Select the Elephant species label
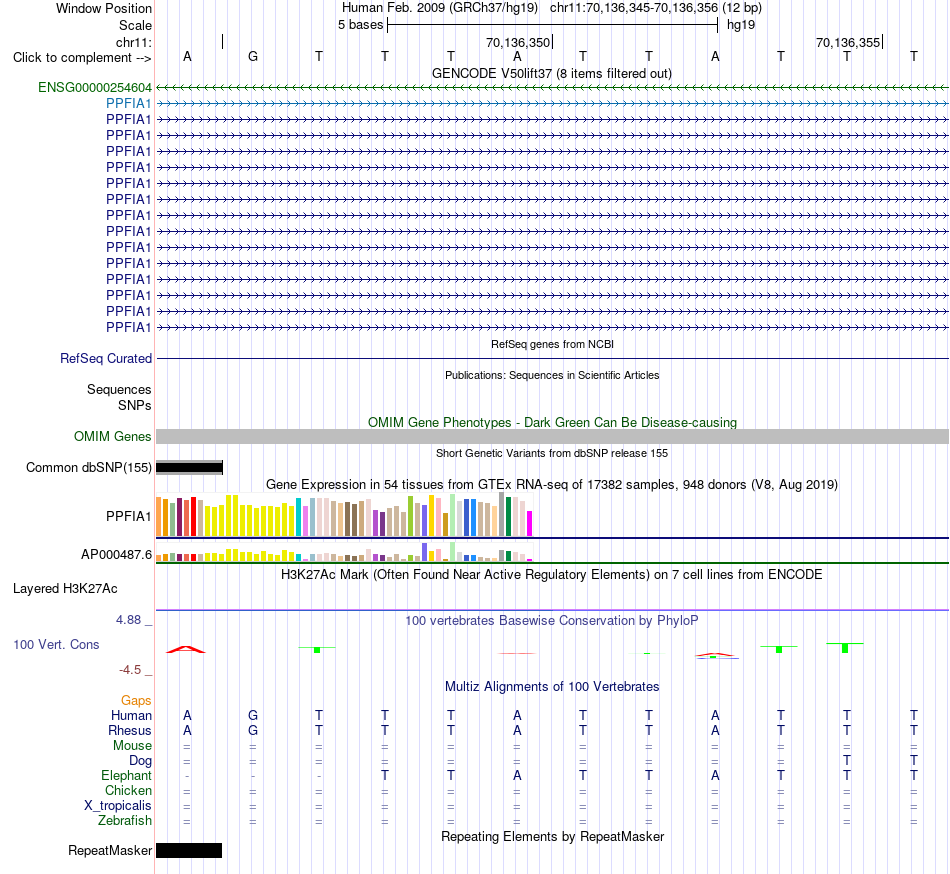The width and height of the screenshot is (950, 874). click(126, 776)
